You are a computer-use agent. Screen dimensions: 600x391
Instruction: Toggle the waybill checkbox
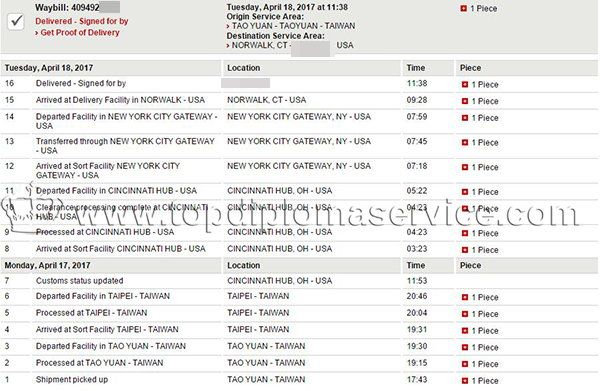tap(16, 22)
